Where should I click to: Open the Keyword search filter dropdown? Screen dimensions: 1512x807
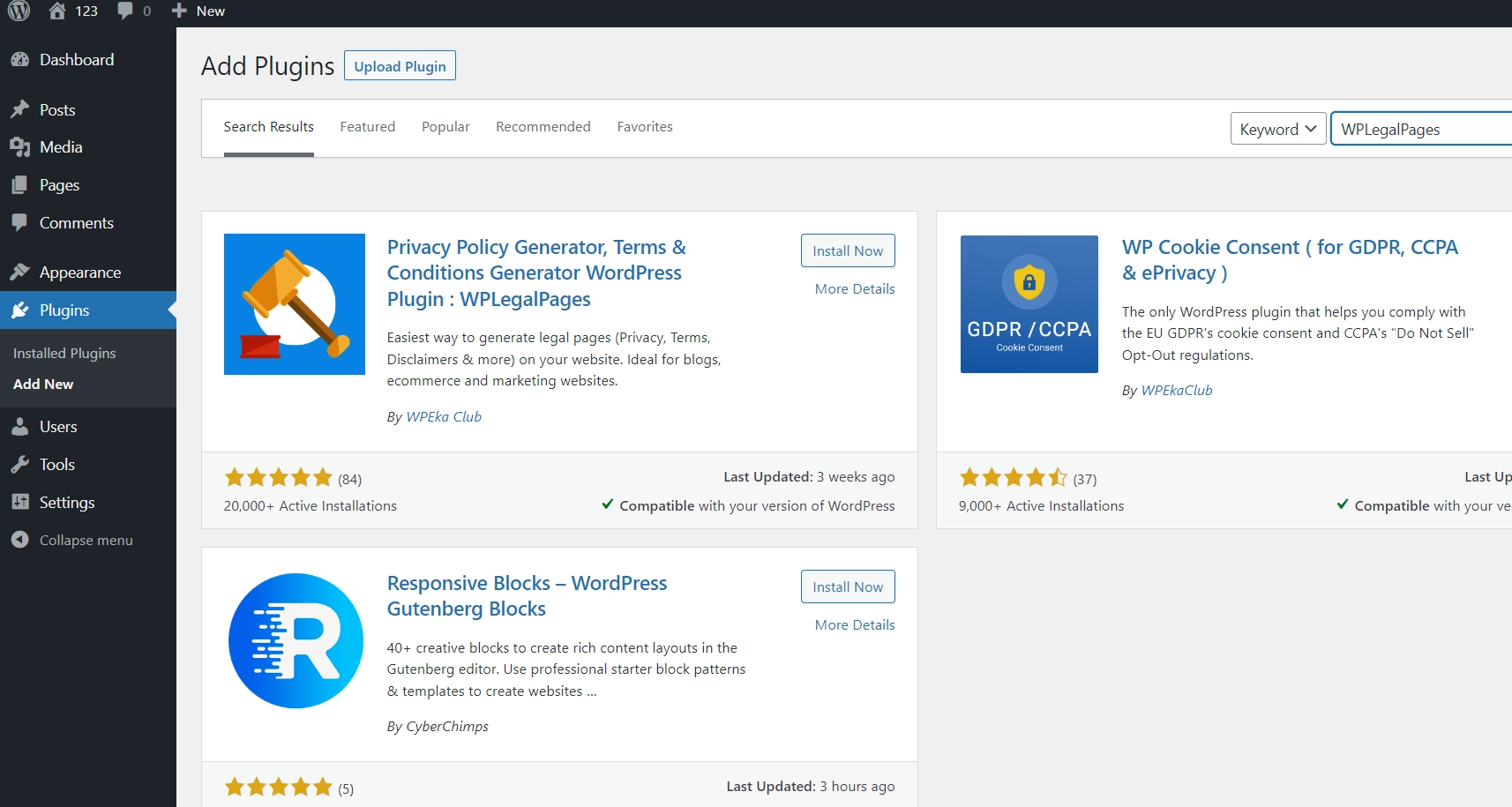point(1276,128)
